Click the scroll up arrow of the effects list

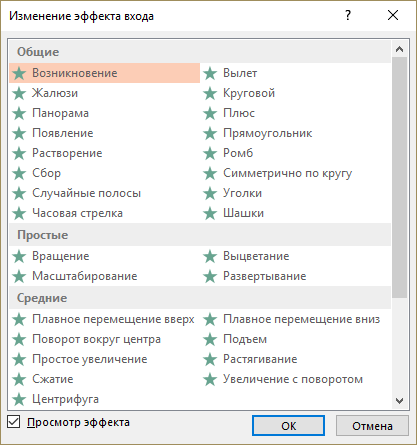pos(399,49)
